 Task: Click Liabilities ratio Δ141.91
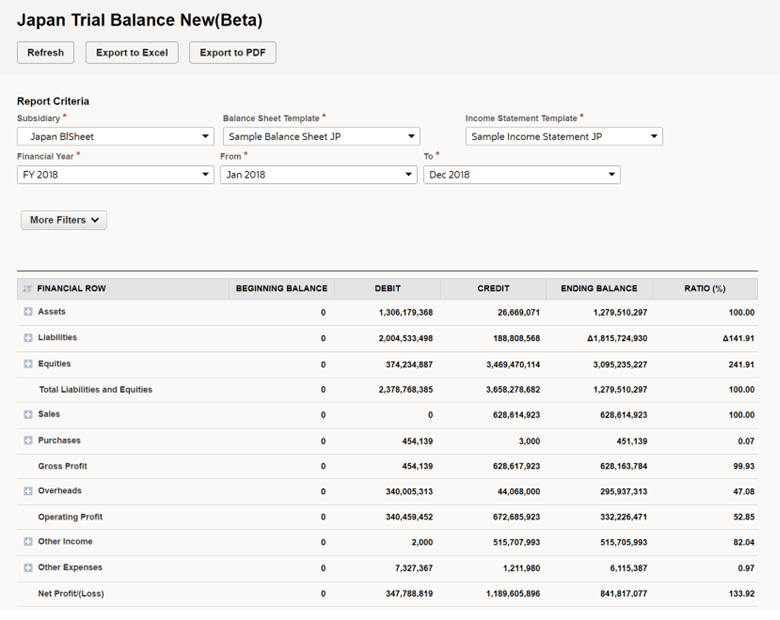738,338
